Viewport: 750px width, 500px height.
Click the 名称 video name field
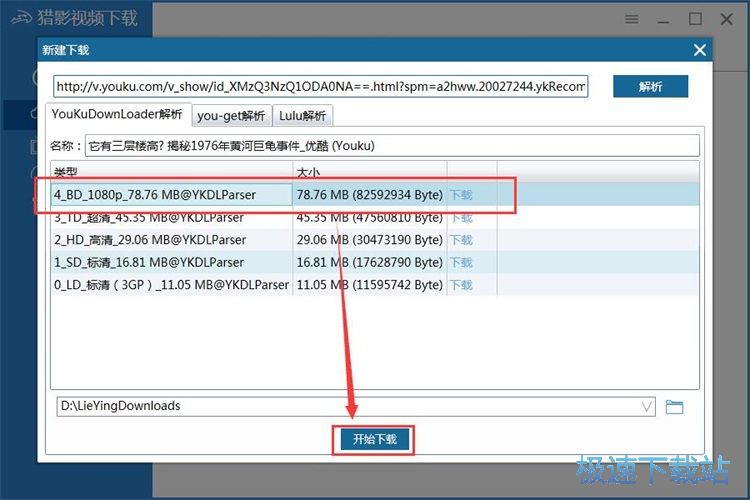[x=392, y=146]
